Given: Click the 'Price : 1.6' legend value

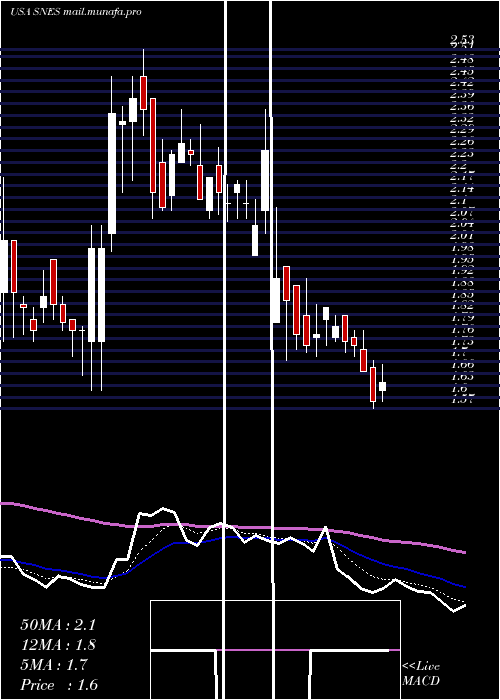Looking at the screenshot, I should [x=59, y=685].
